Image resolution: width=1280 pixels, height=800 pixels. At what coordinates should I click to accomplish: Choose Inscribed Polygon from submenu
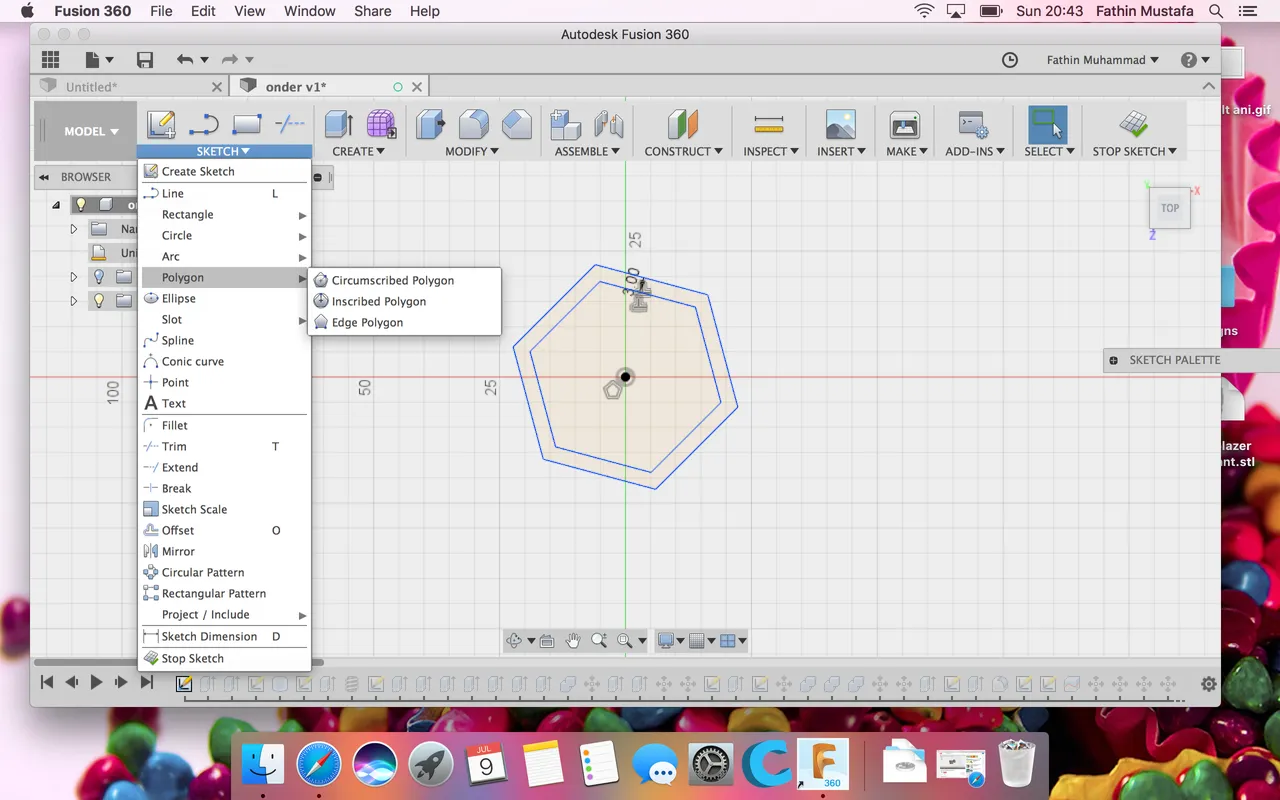pos(405,301)
